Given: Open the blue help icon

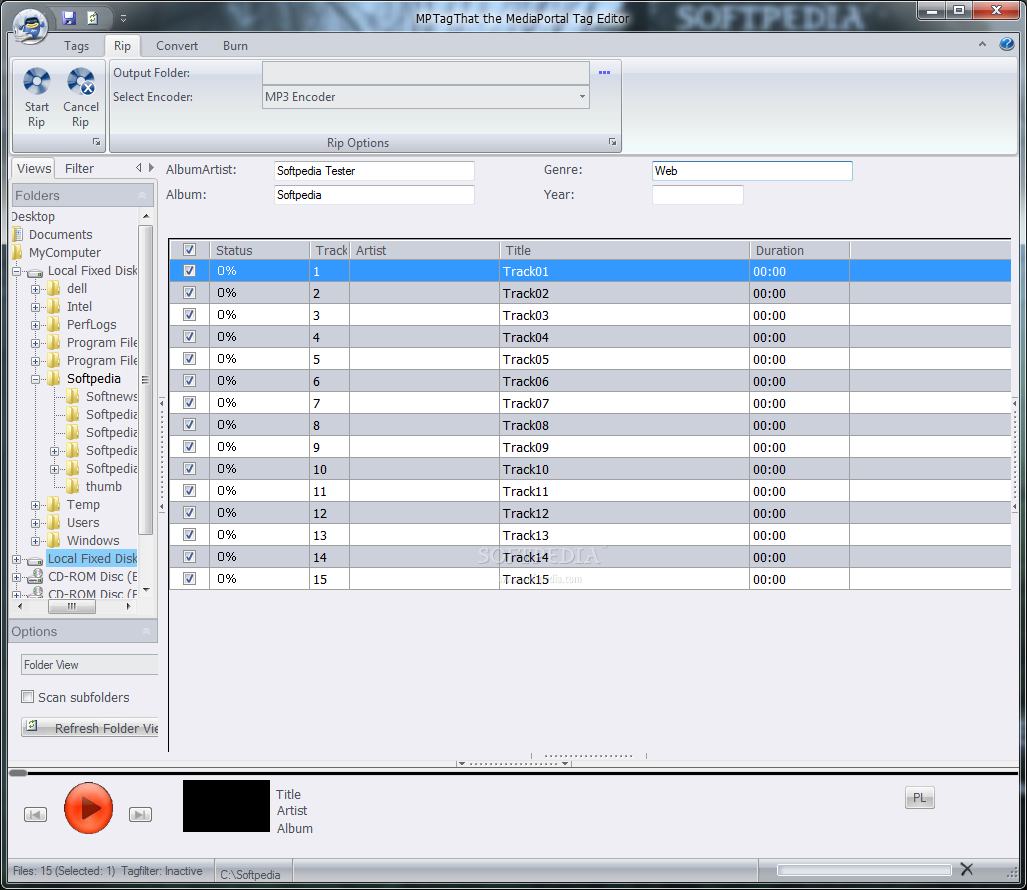Looking at the screenshot, I should (1007, 44).
